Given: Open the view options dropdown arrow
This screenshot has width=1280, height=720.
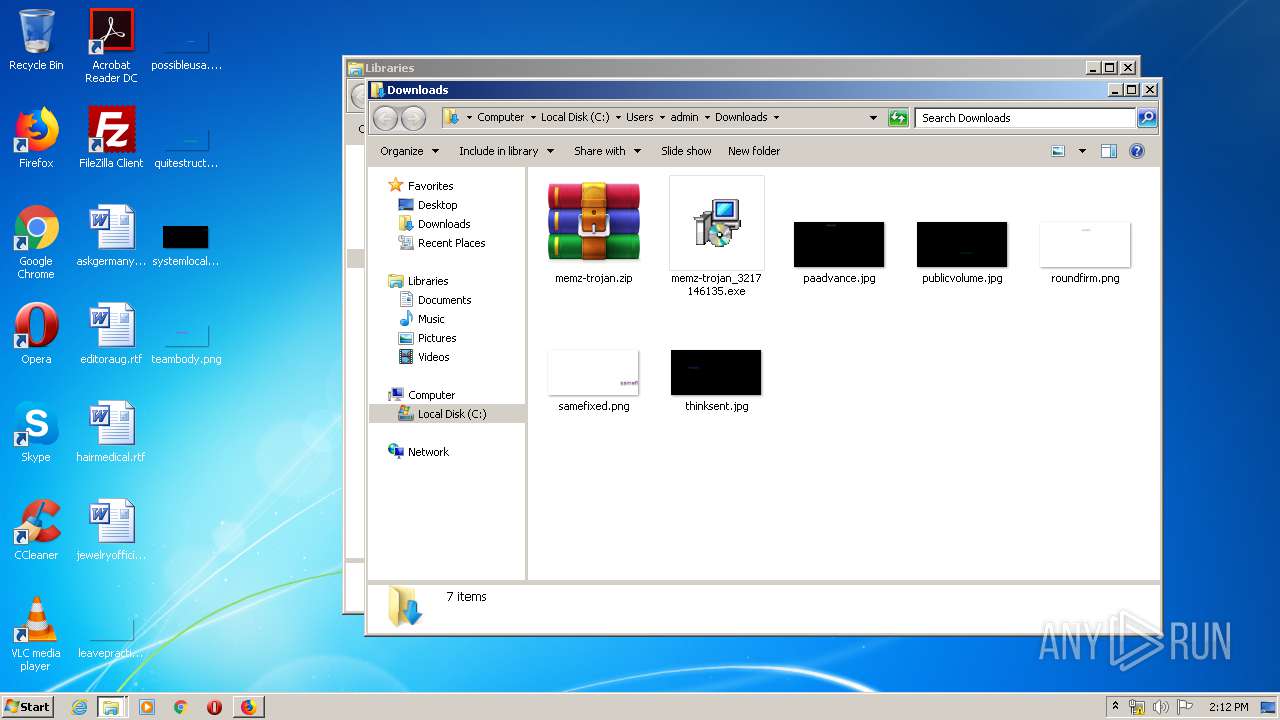Looking at the screenshot, I should tap(1082, 151).
